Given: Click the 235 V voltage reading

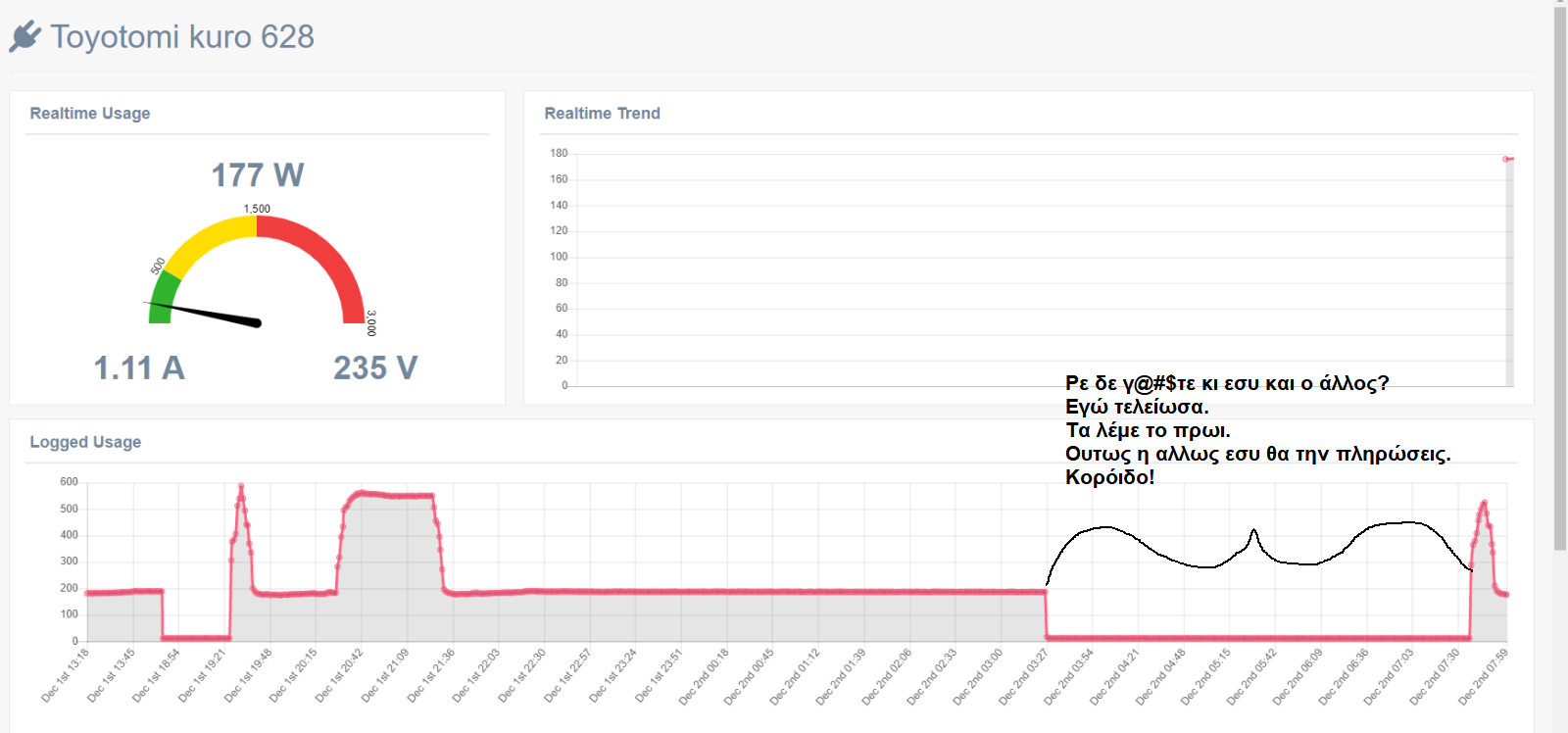Looking at the screenshot, I should pyautogui.click(x=375, y=367).
